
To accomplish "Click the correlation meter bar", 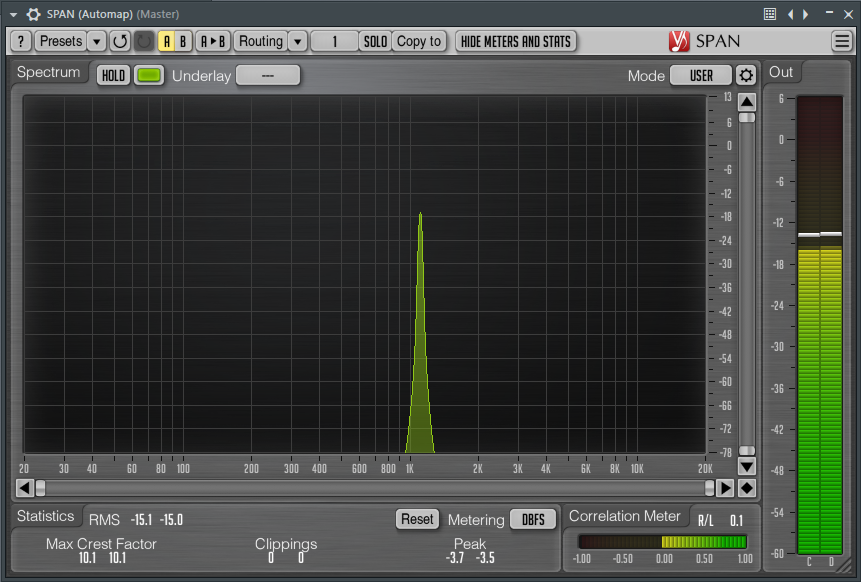I will (662, 542).
